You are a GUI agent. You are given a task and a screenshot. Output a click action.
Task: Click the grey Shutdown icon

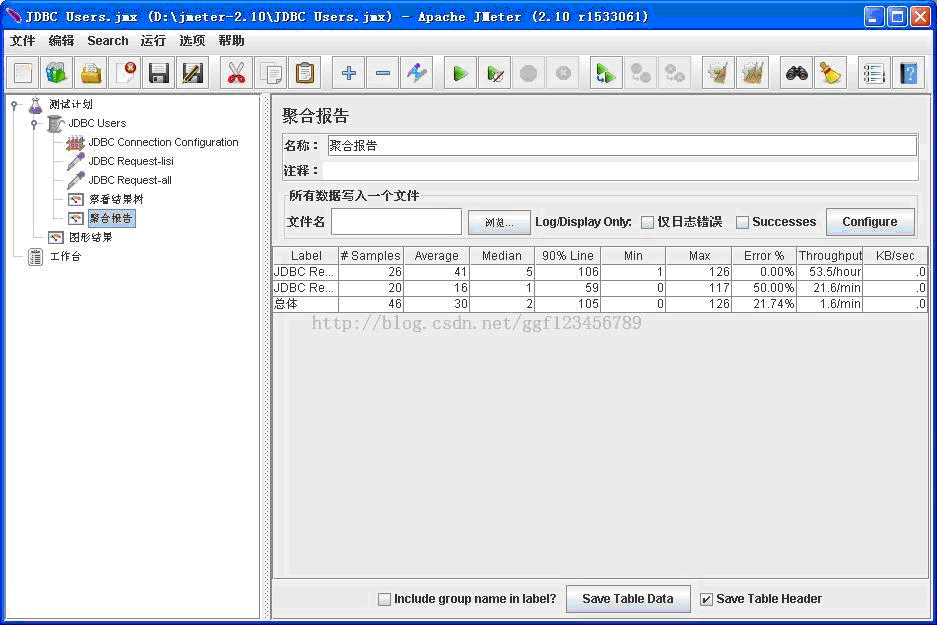(x=562, y=73)
